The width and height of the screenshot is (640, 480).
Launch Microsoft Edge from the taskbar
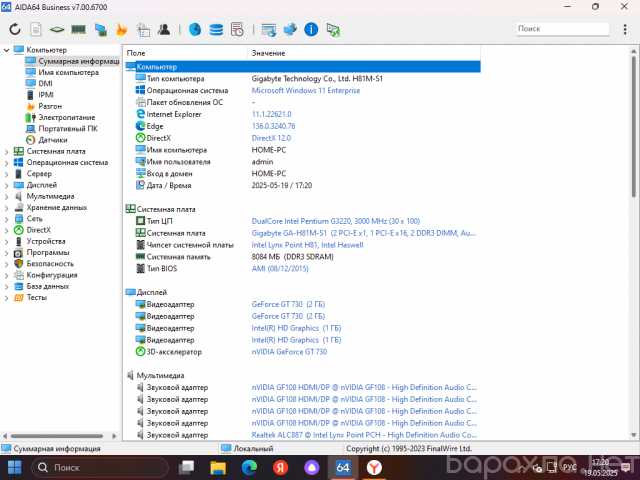[x=249, y=468]
